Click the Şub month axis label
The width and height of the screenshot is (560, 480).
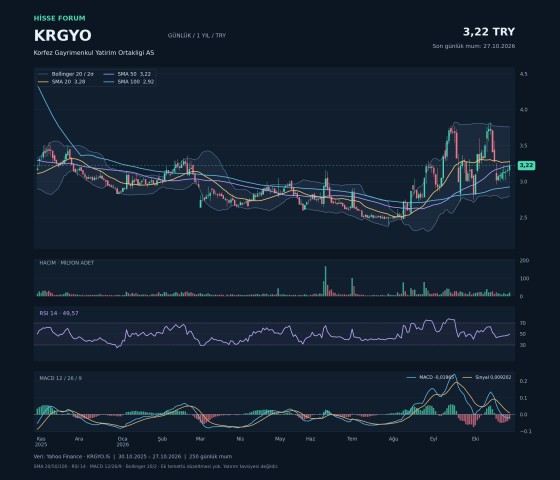(162, 439)
